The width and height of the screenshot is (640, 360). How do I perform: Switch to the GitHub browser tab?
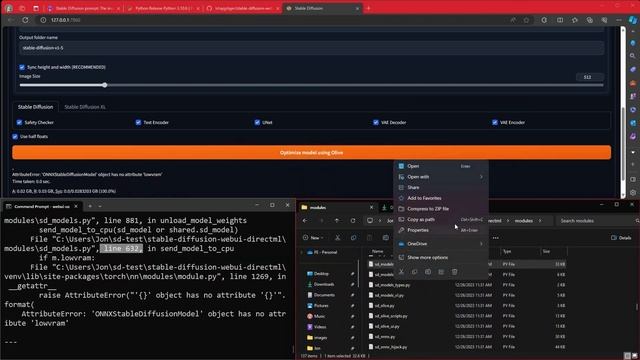pos(243,8)
